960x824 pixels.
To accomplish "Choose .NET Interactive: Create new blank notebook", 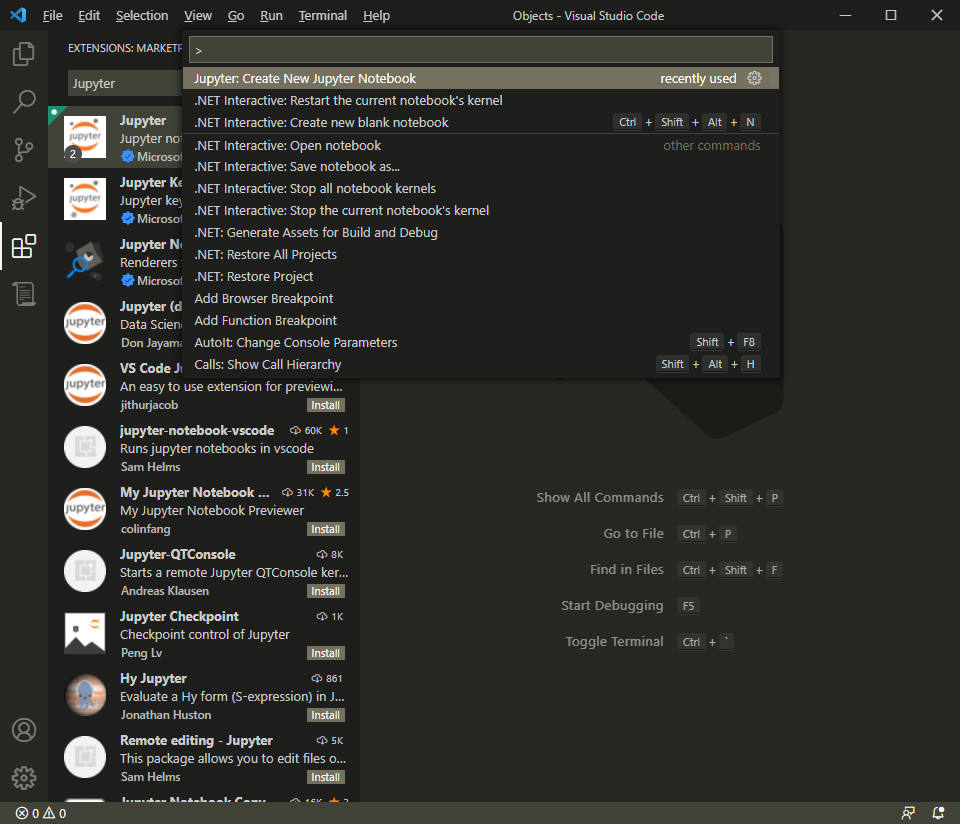I will tap(481, 122).
